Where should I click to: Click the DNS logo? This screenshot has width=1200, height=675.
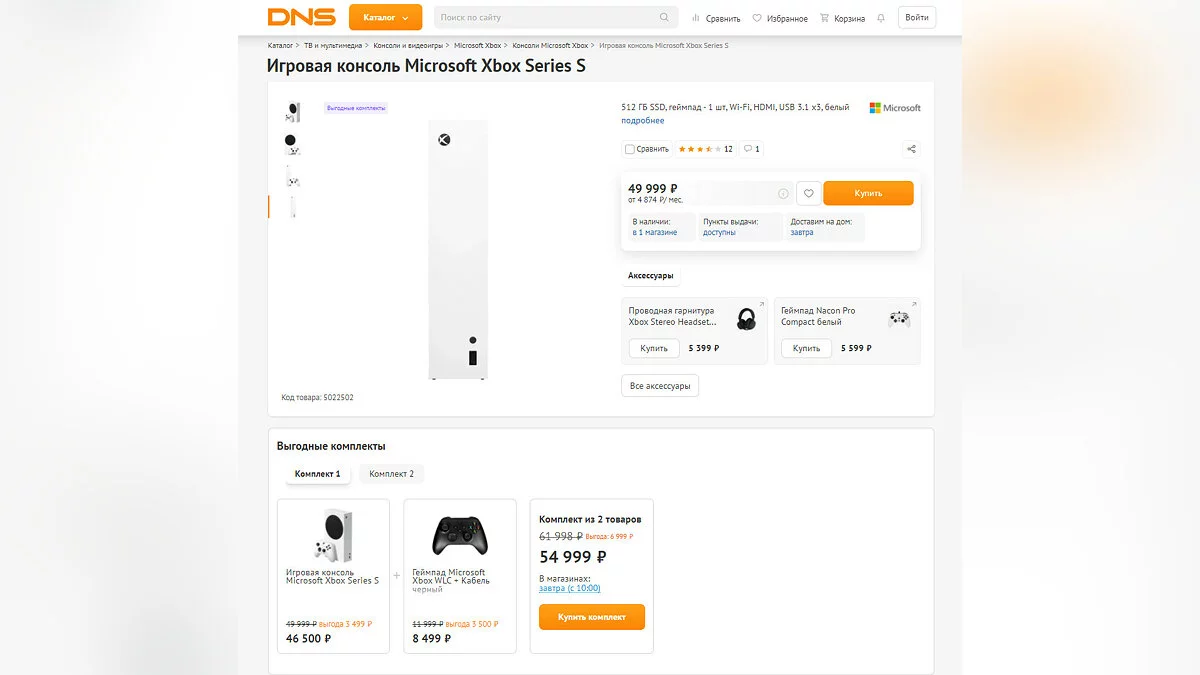(x=301, y=17)
